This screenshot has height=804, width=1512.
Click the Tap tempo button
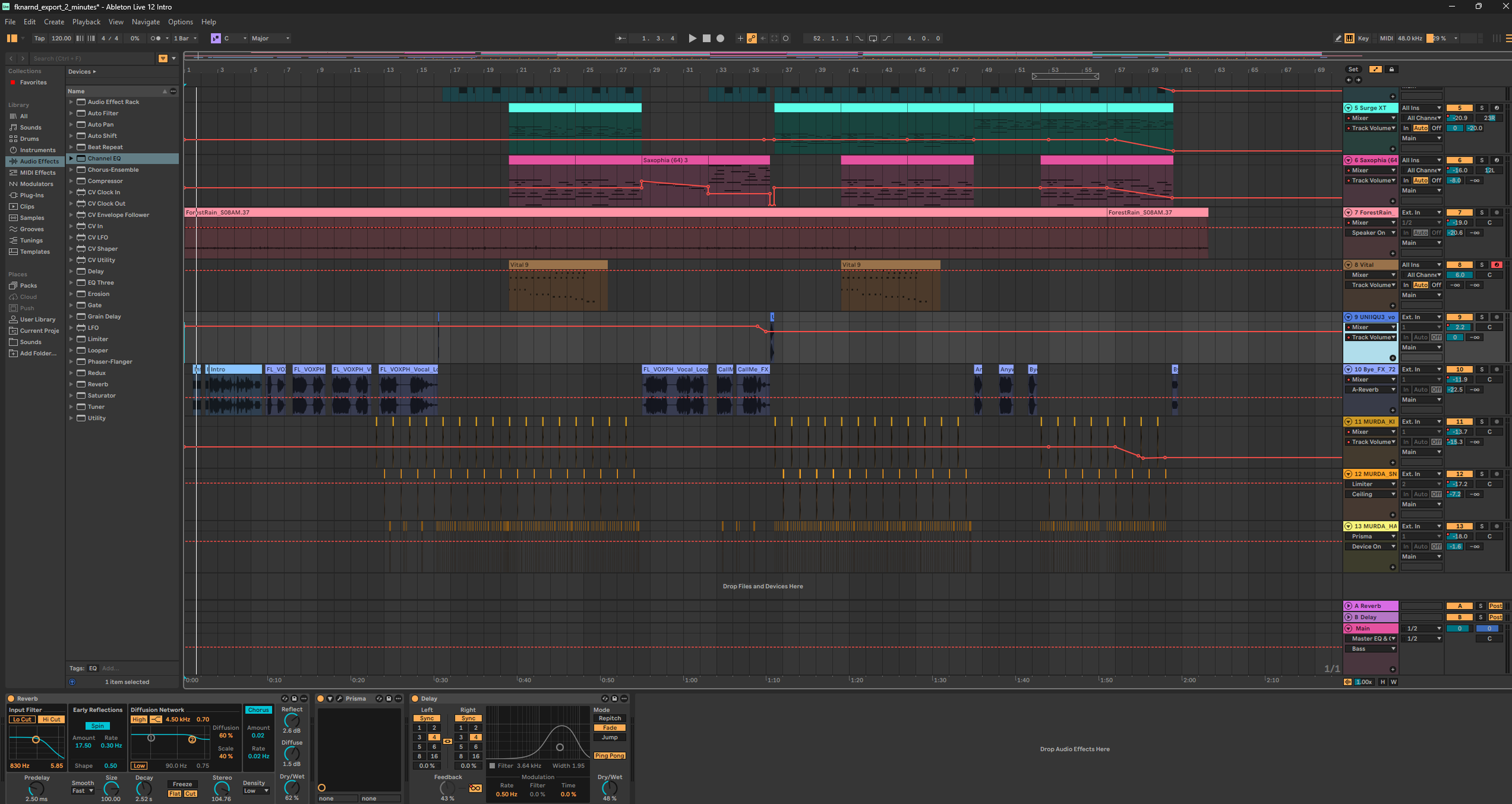click(x=39, y=38)
